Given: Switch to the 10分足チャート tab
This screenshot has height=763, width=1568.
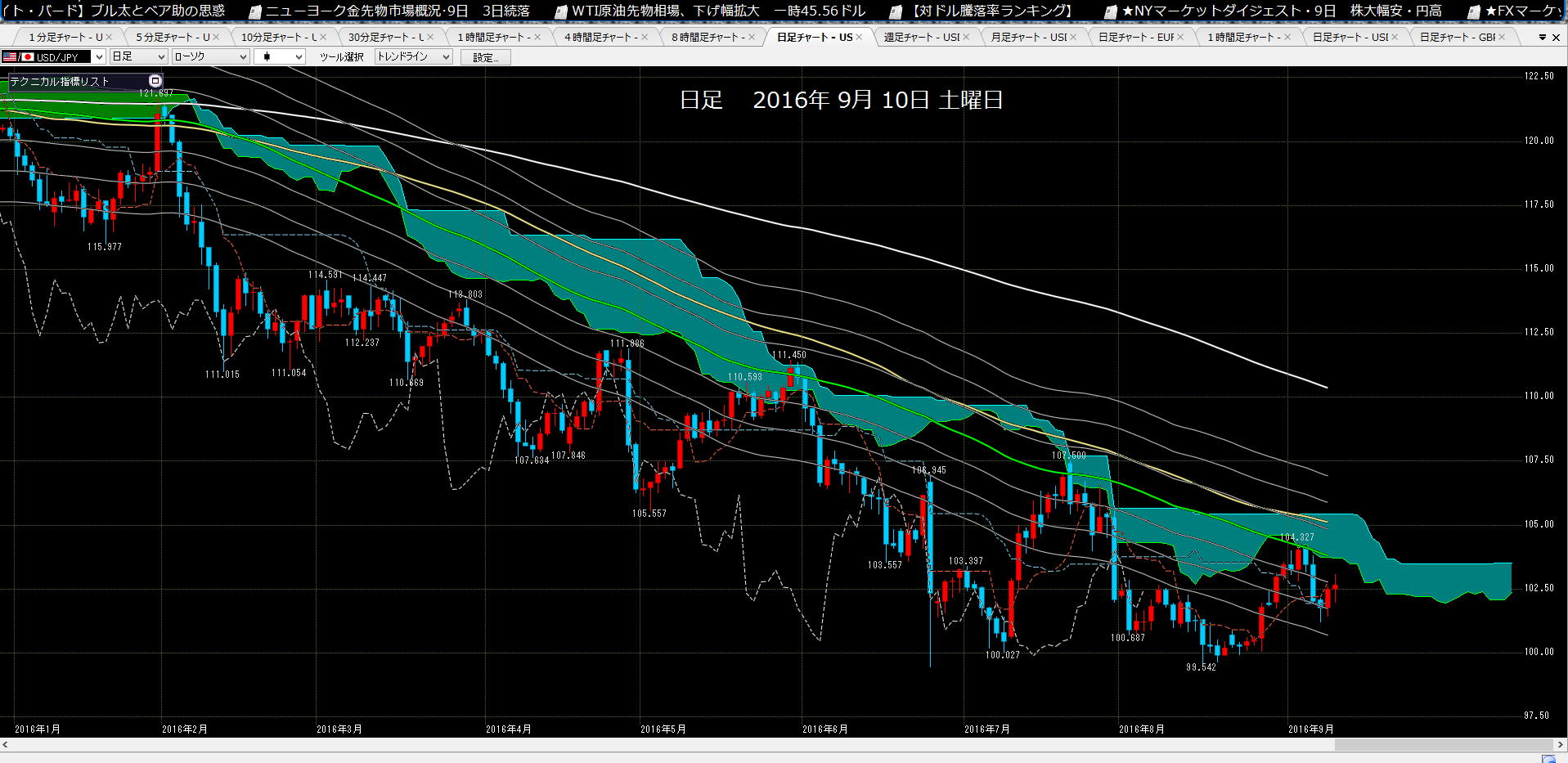Looking at the screenshot, I should (279, 37).
